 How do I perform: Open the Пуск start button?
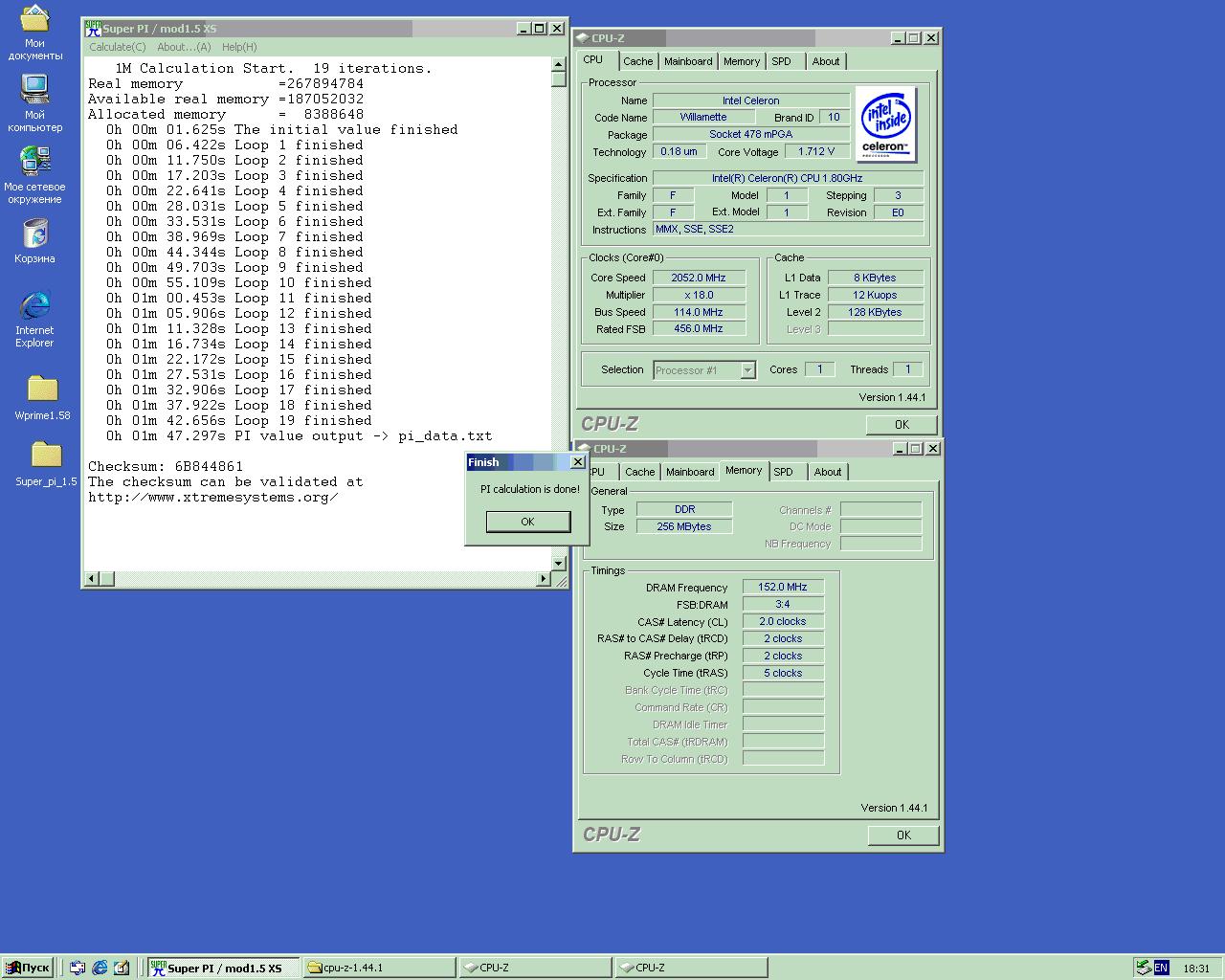pyautogui.click(x=28, y=968)
